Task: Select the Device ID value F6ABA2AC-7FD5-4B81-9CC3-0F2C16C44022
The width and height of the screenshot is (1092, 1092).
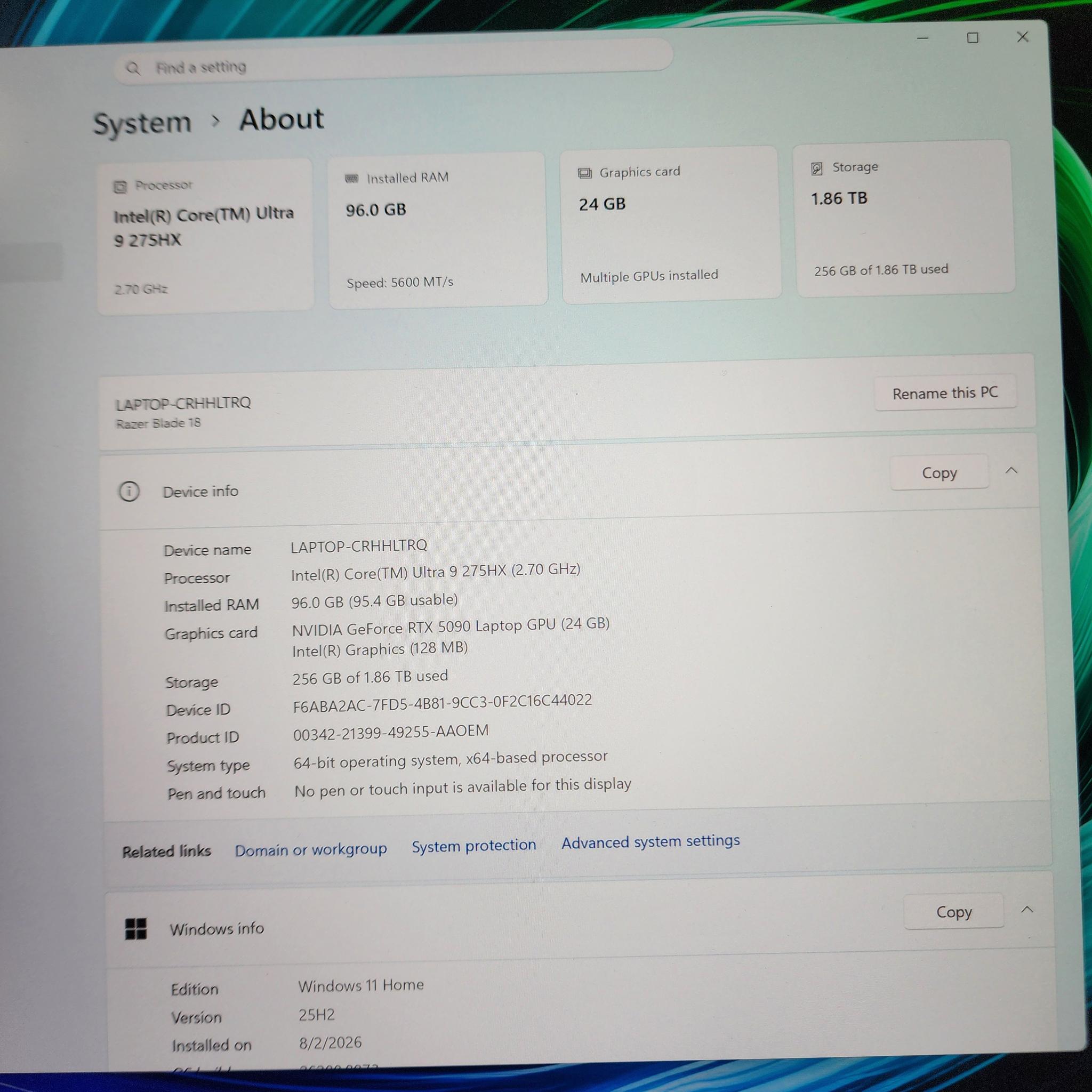Action: point(443,703)
